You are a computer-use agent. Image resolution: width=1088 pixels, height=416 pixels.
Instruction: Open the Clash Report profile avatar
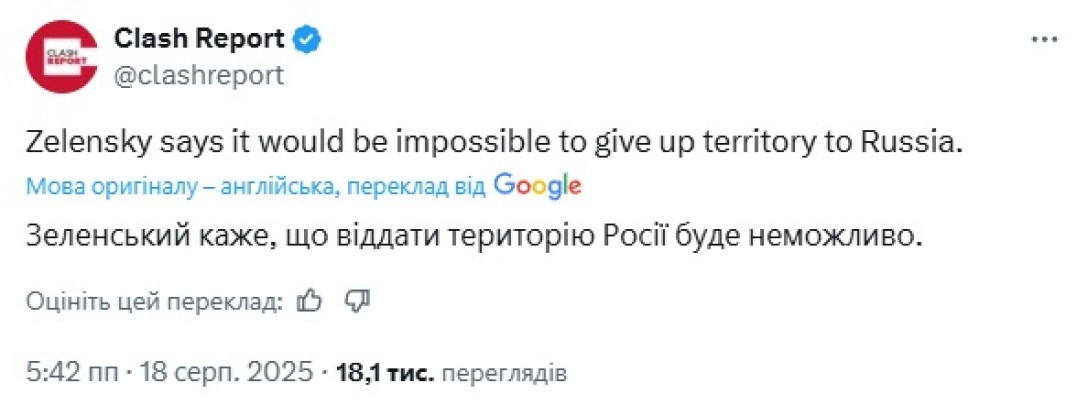(60, 56)
